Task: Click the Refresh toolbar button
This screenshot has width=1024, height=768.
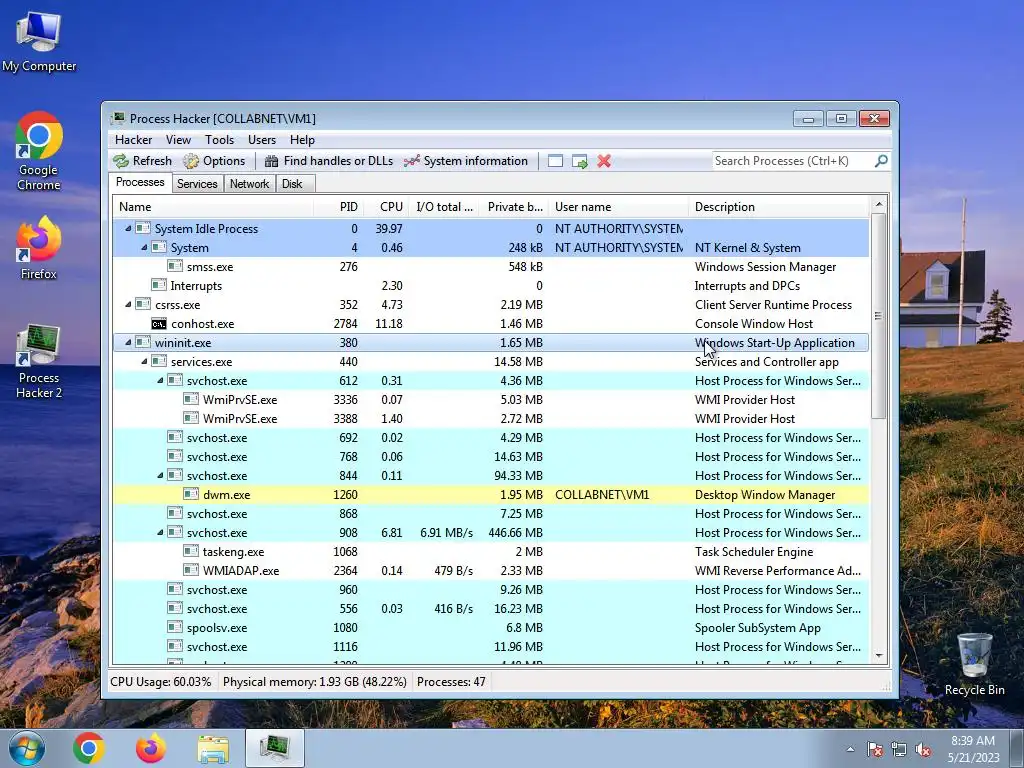Action: (142, 161)
